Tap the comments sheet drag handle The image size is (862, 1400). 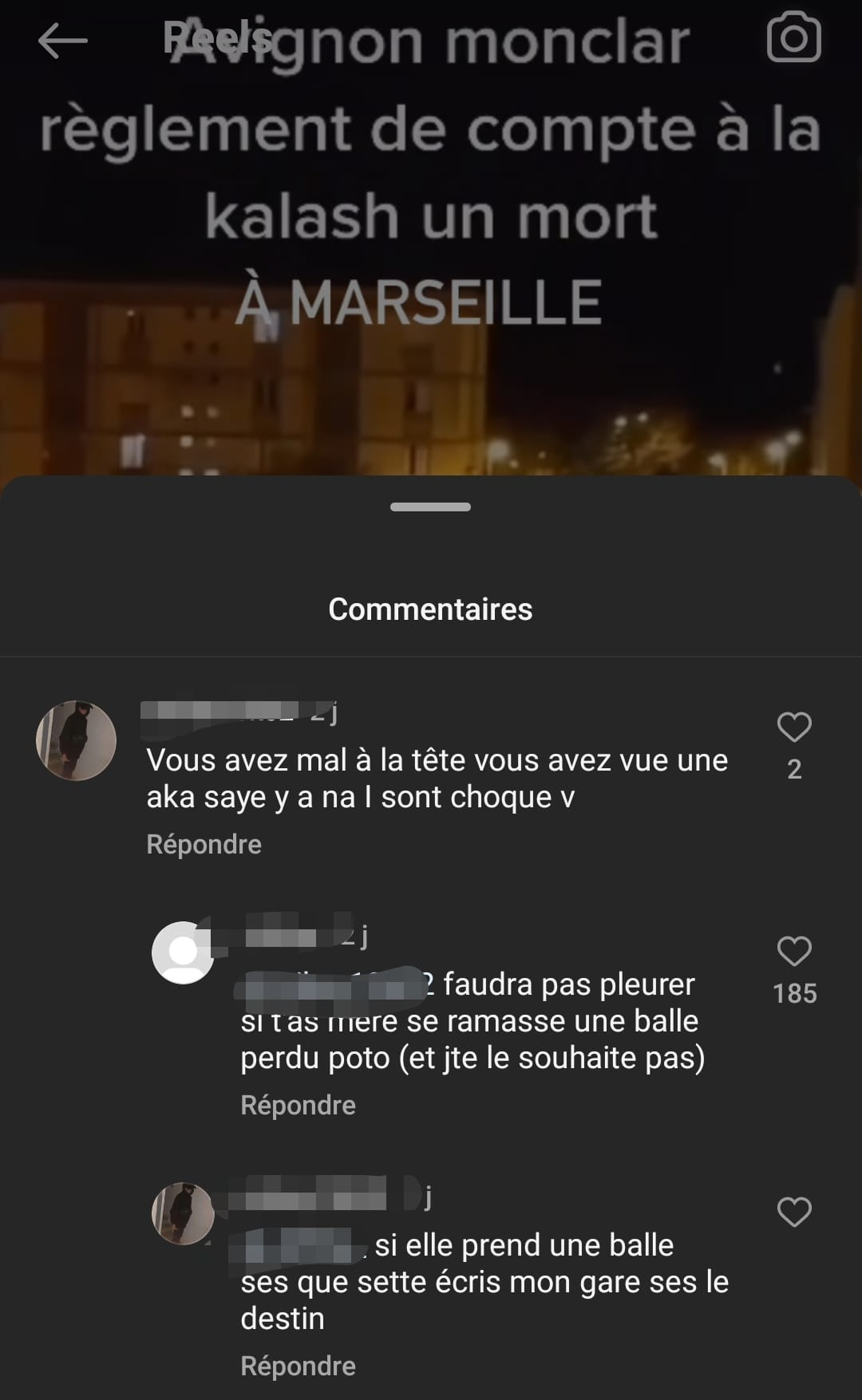pos(430,507)
